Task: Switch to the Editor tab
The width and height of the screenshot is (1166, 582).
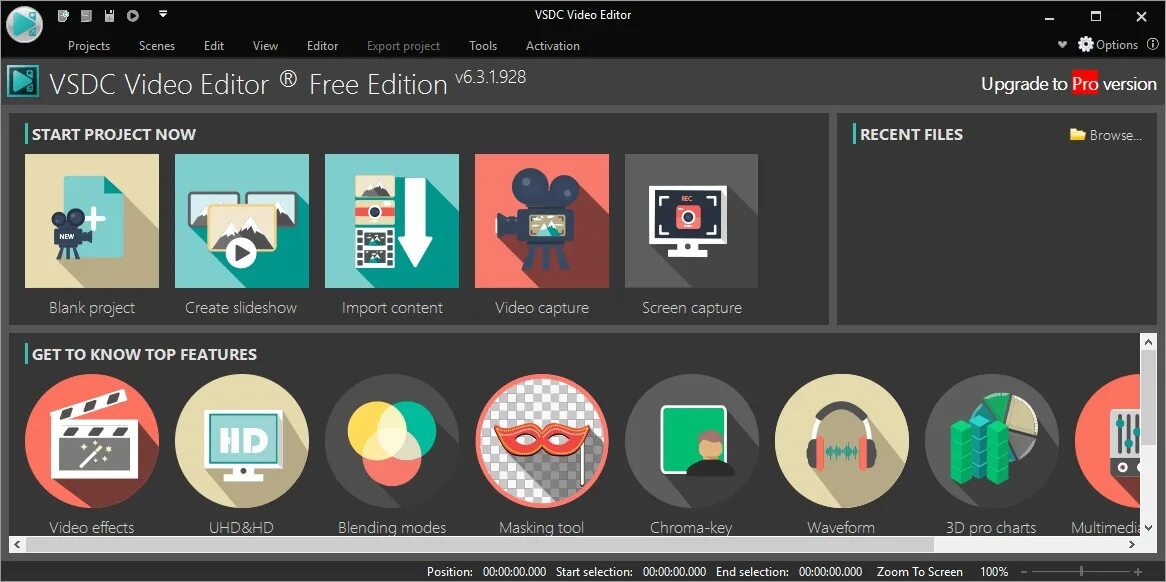Action: point(322,45)
